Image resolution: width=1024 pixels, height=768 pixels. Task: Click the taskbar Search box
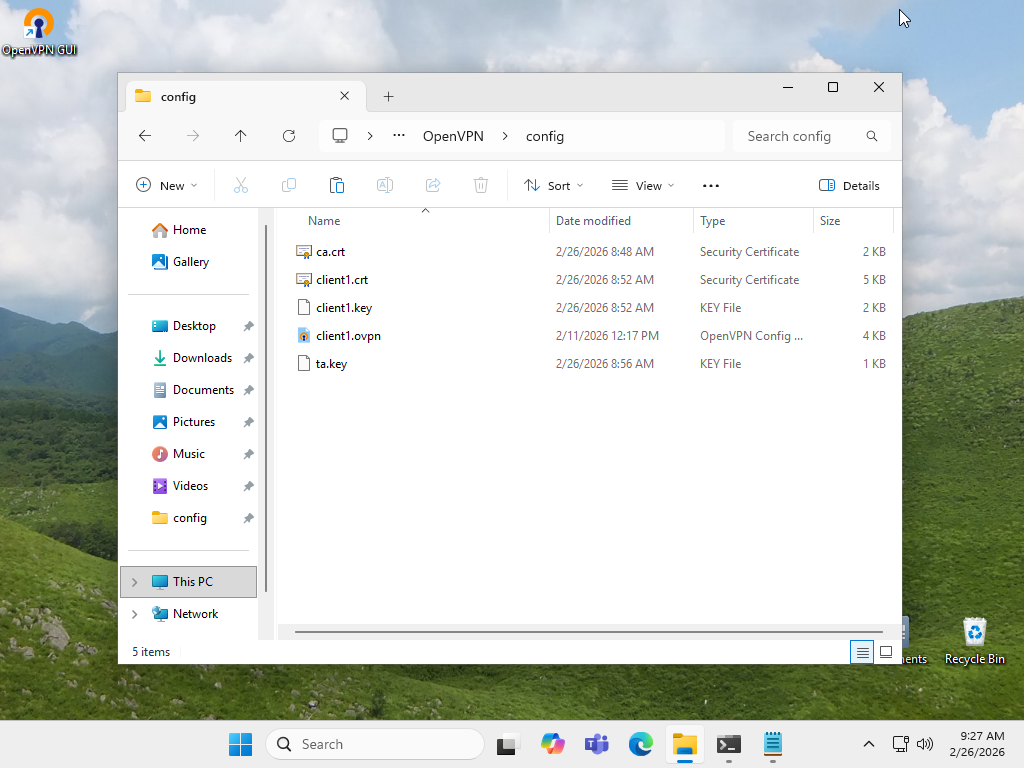coord(375,744)
